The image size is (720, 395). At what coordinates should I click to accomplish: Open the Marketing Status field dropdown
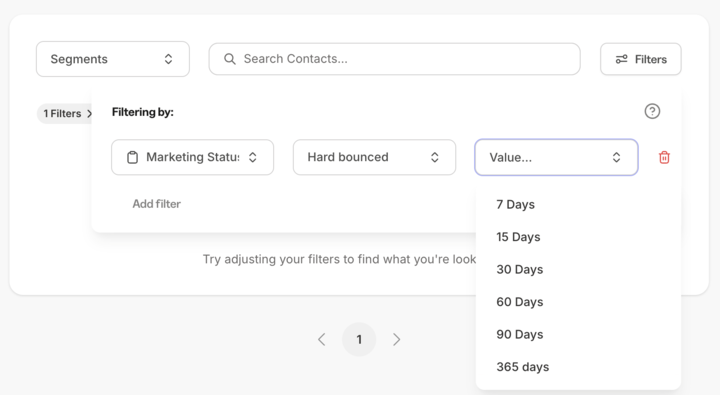pyautogui.click(x=192, y=157)
